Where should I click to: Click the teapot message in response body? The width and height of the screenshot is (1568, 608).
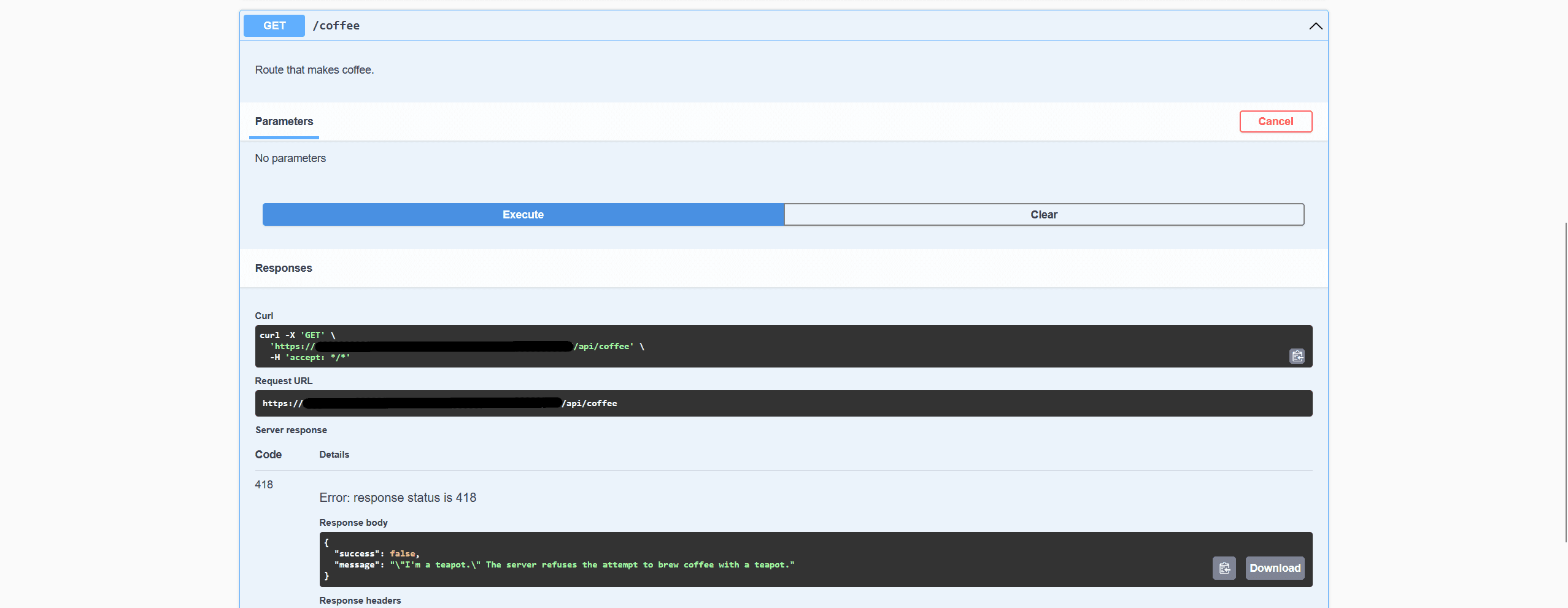point(592,565)
